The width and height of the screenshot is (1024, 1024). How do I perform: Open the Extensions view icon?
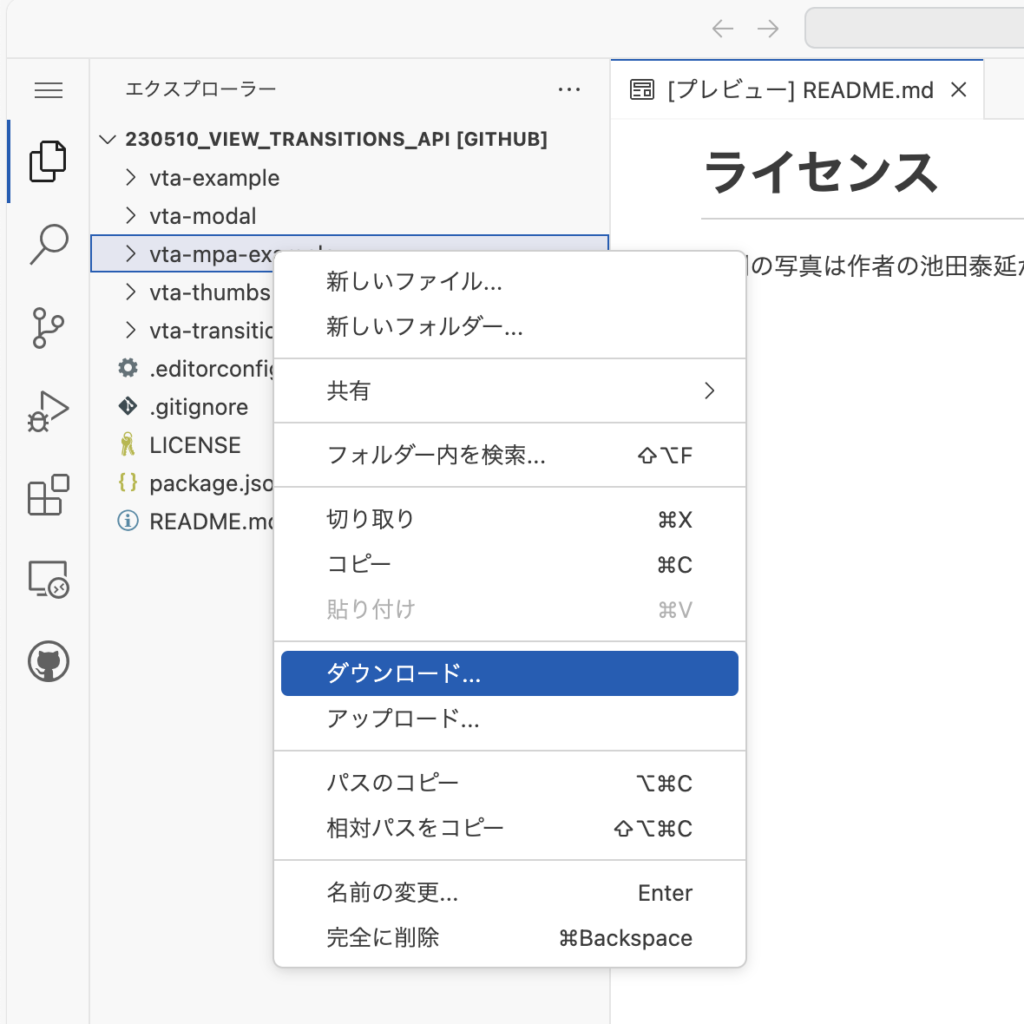48,495
